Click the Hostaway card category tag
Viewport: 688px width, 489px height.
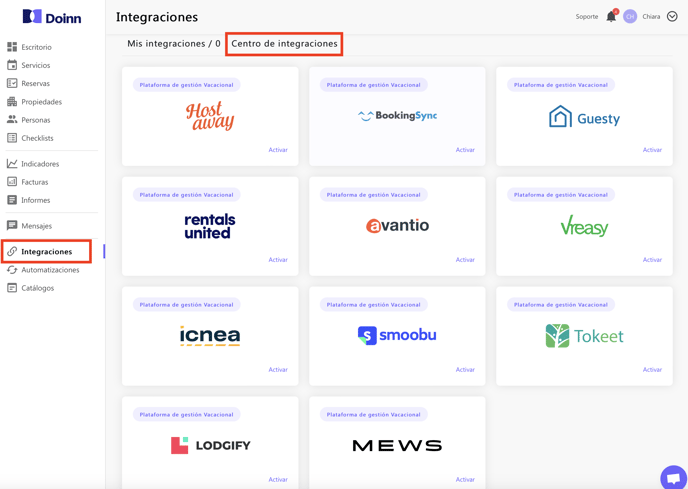[x=186, y=85]
